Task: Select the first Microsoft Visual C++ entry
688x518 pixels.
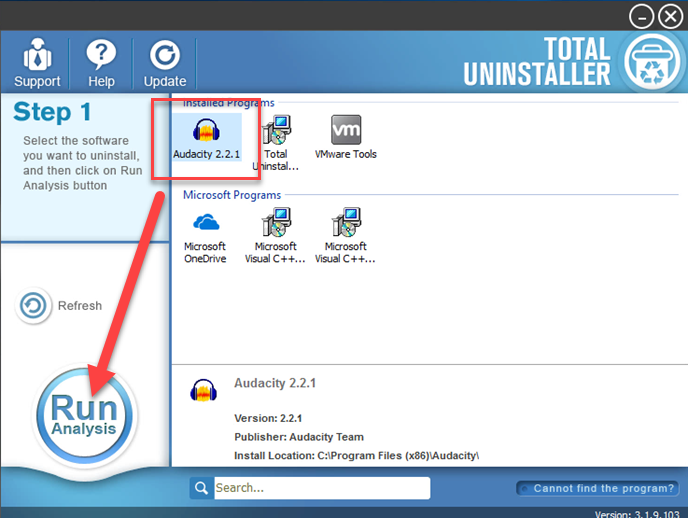Action: (275, 236)
